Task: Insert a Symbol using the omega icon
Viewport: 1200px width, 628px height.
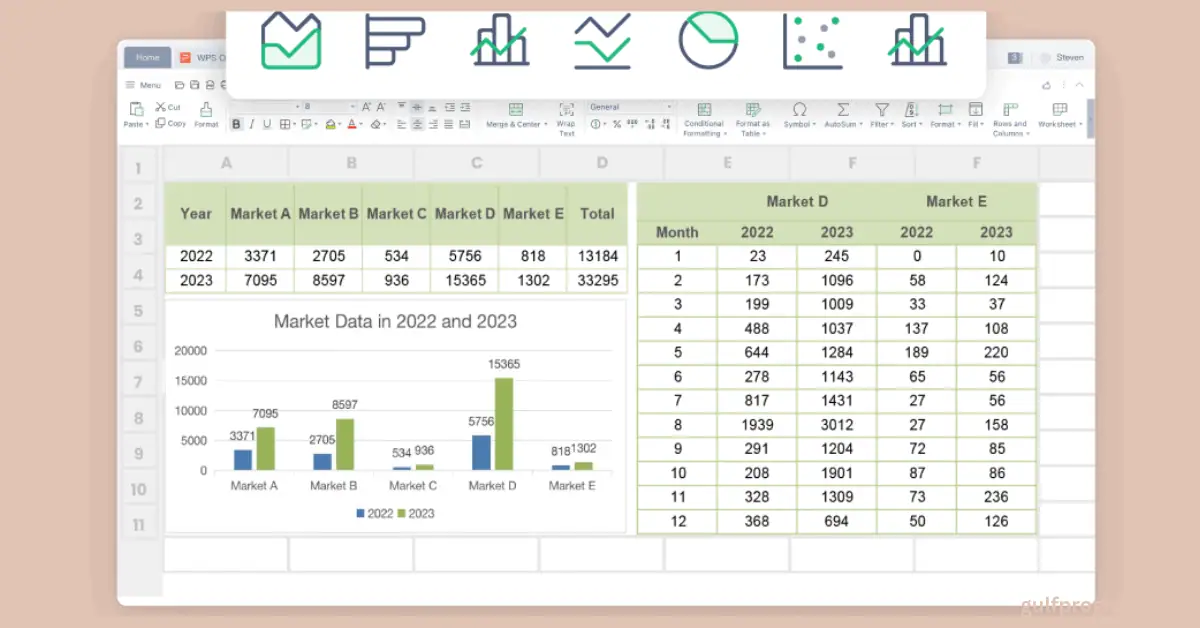Action: pos(799,110)
